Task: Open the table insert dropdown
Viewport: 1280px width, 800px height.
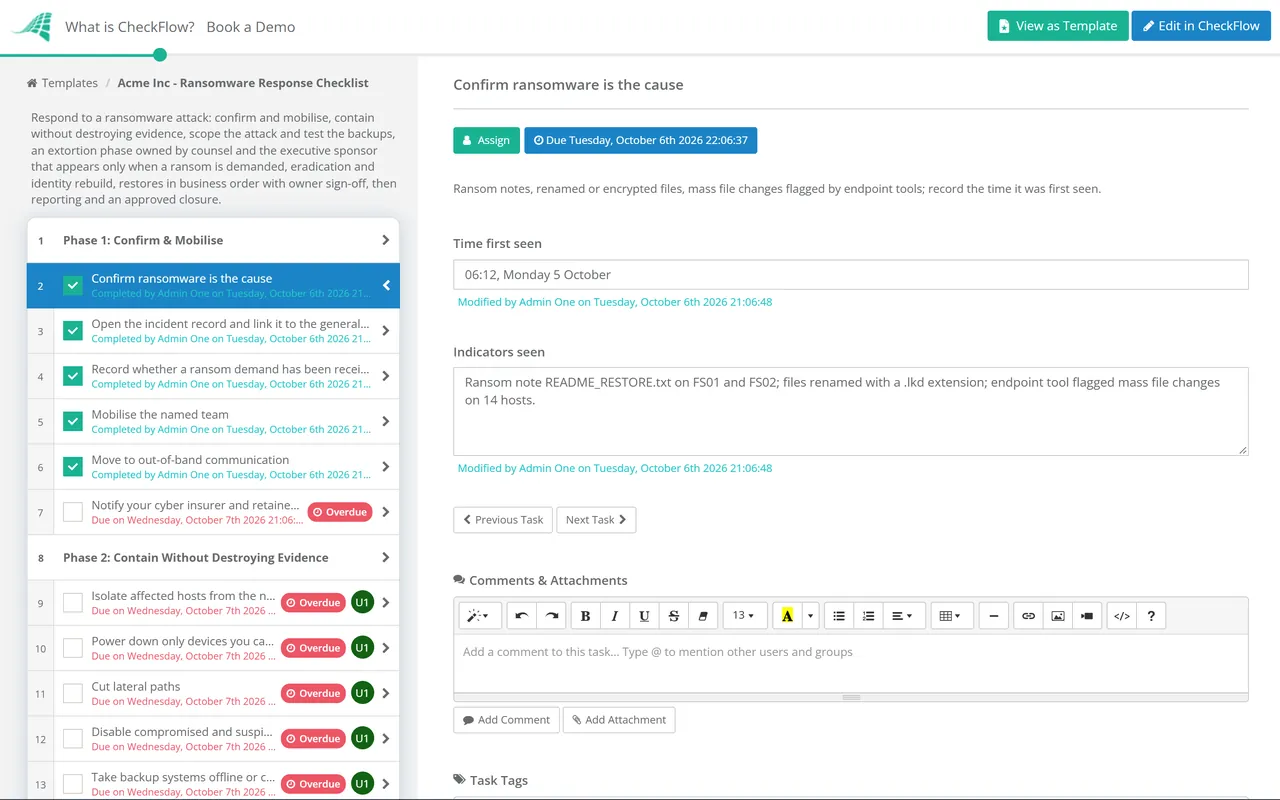Action: [x=951, y=616]
